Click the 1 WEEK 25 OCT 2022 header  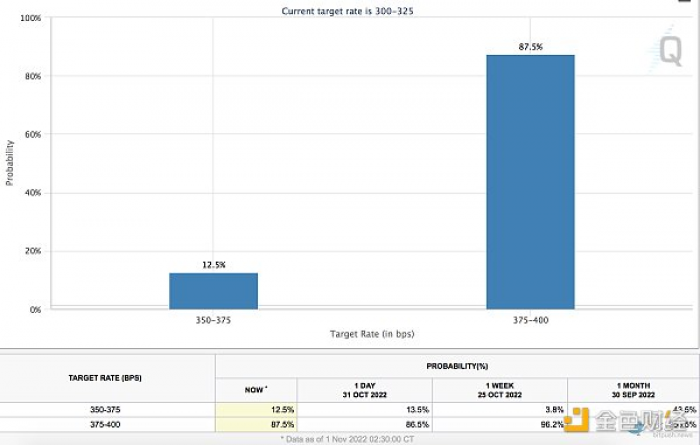[x=500, y=390]
